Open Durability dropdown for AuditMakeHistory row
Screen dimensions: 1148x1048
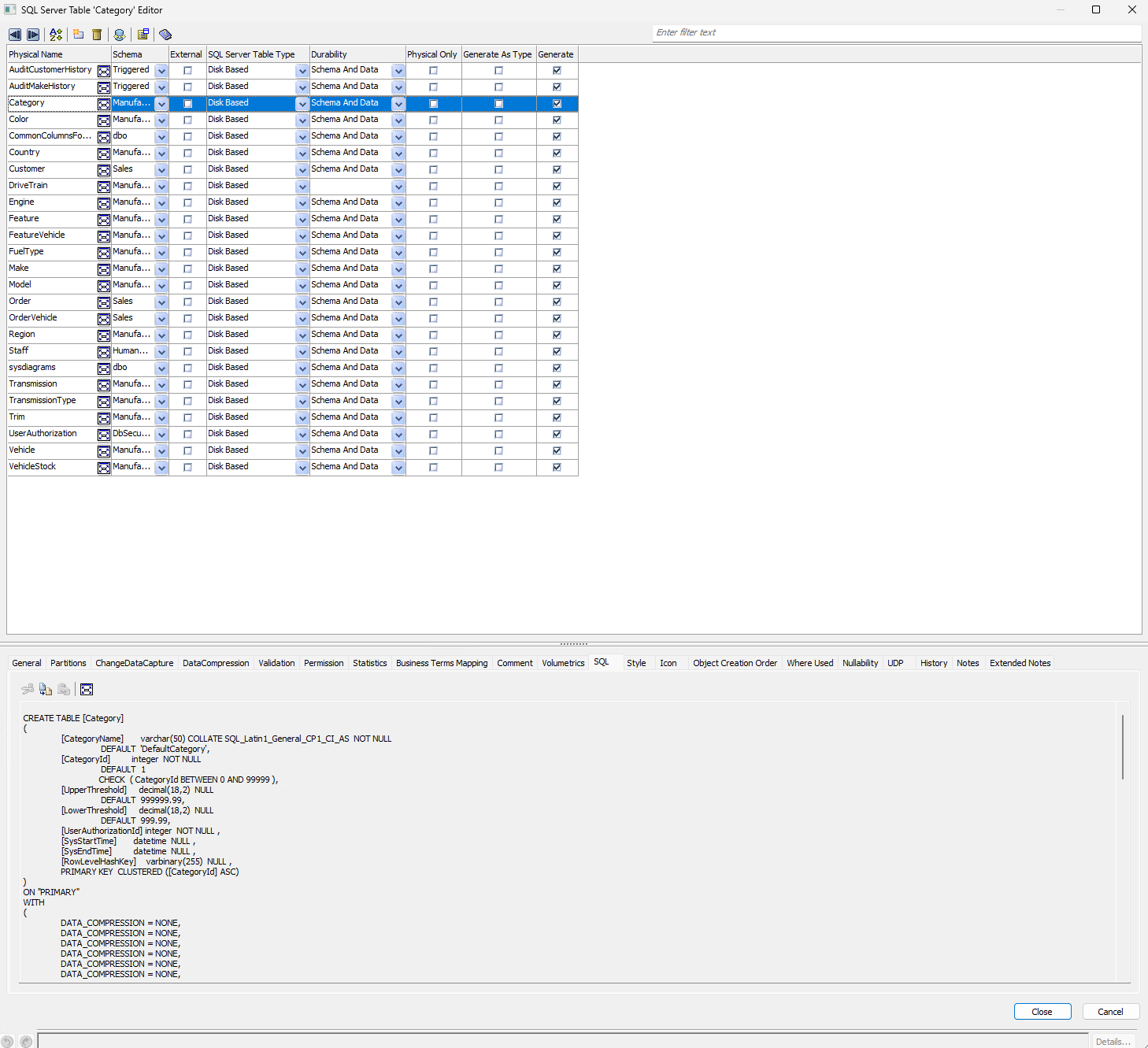pos(398,87)
